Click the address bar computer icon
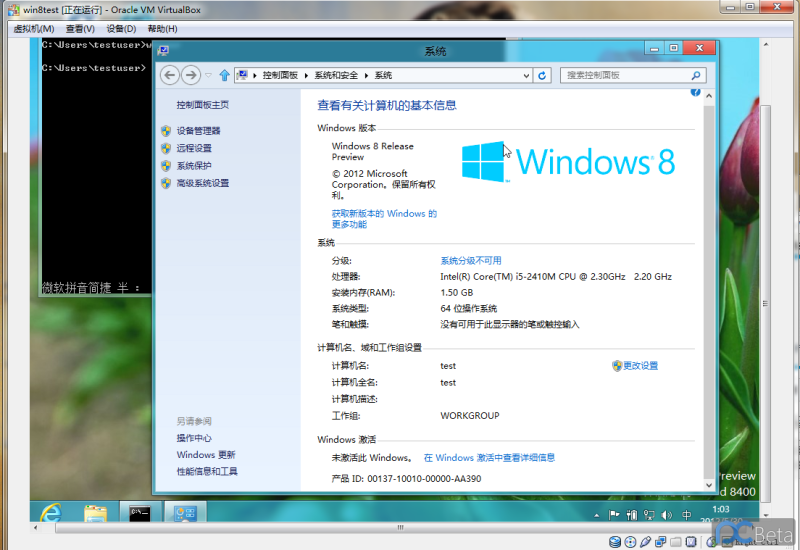 tap(242, 76)
